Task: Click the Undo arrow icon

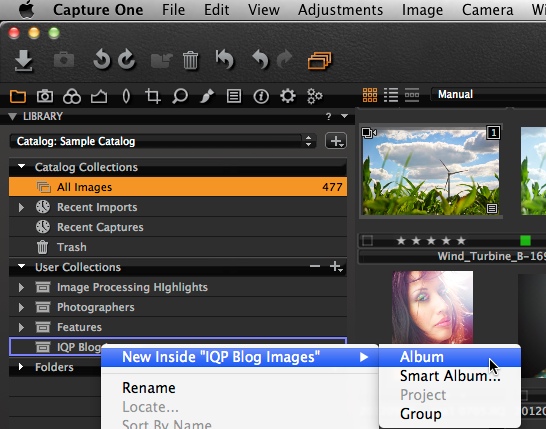Action: click(261, 60)
